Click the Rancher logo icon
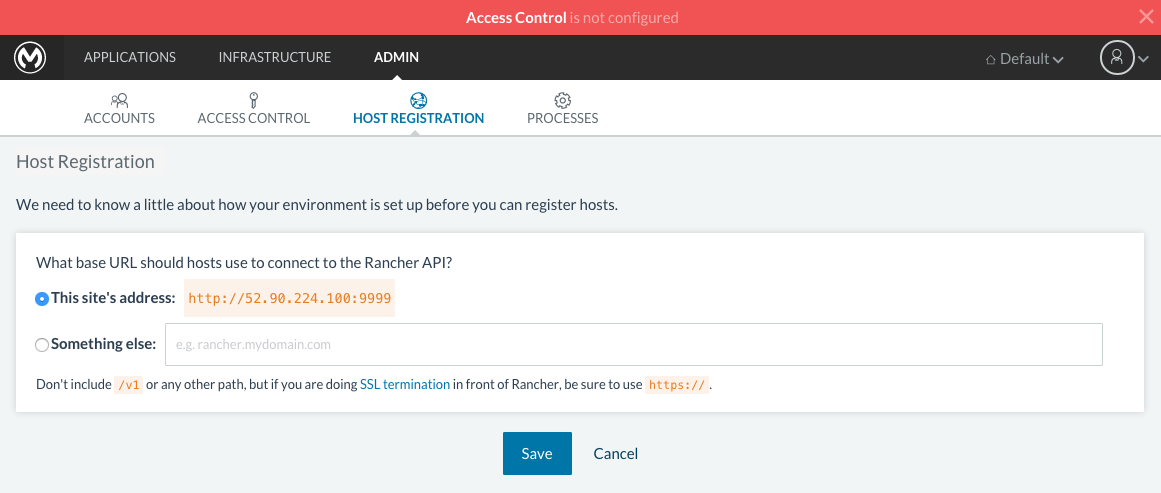The width and height of the screenshot is (1161, 493). point(31,57)
